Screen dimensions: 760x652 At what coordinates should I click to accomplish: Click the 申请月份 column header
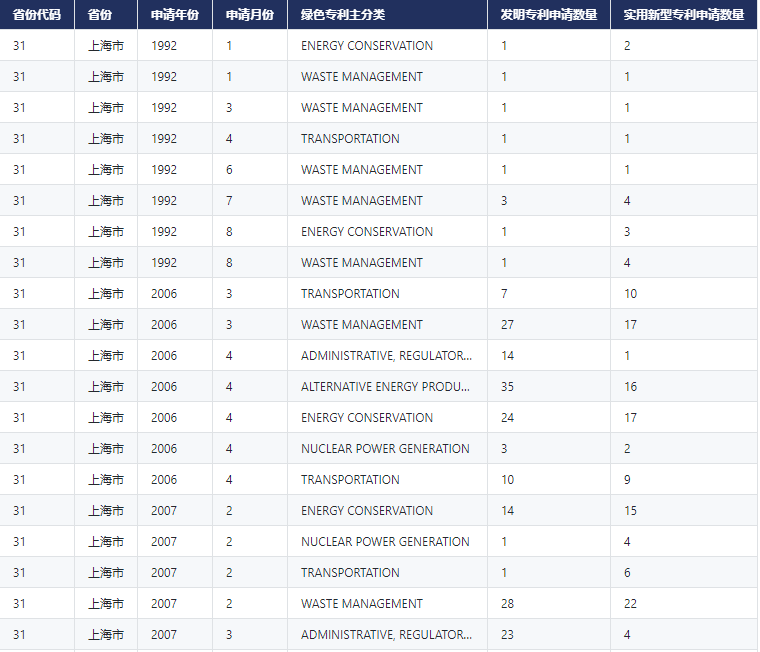coord(250,15)
